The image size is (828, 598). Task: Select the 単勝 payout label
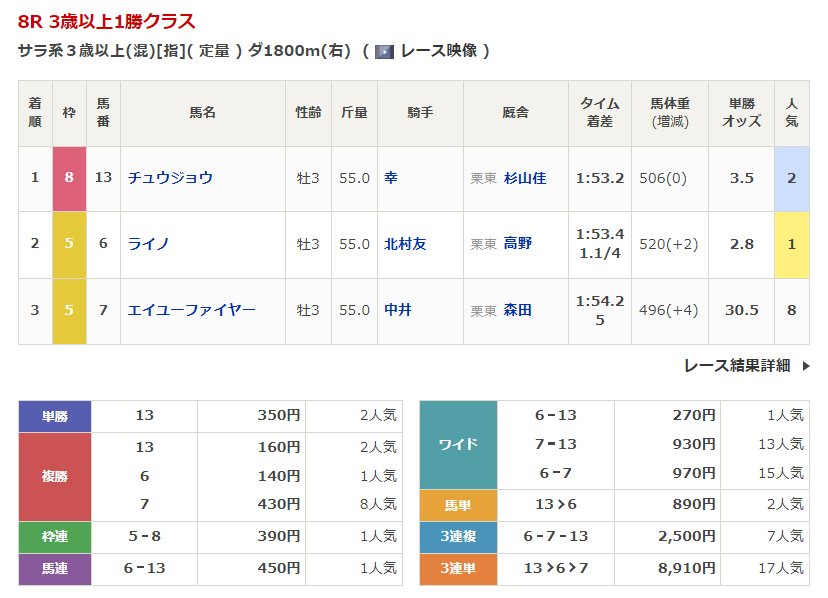pyautogui.click(x=55, y=416)
